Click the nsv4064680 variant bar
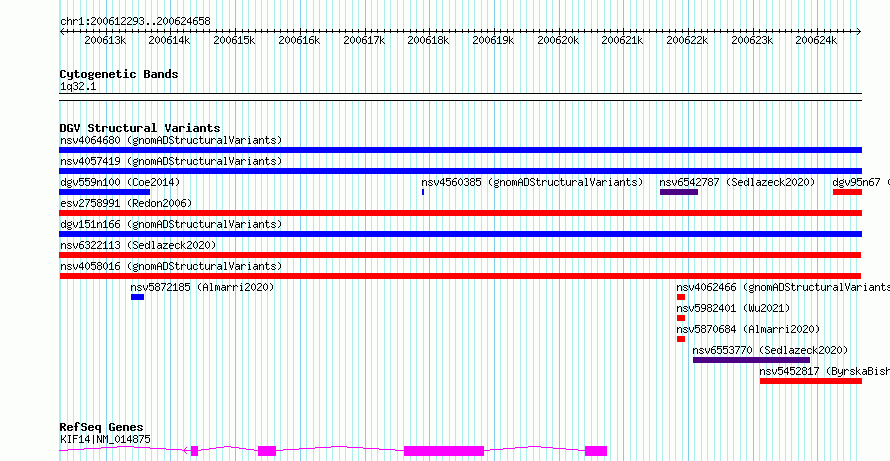The height and width of the screenshot is (461, 890). click(460, 150)
